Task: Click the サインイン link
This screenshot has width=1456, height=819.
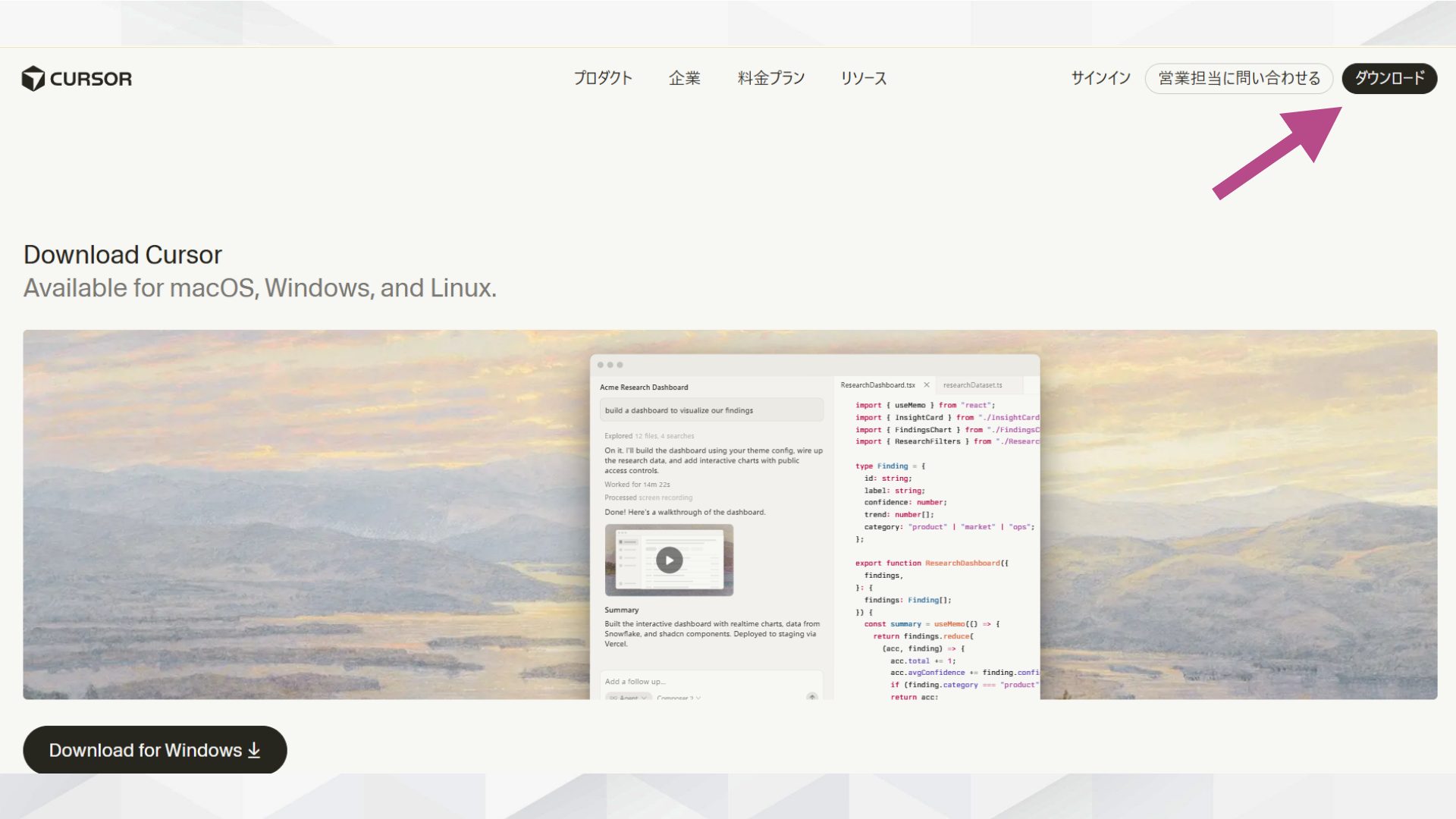Action: [1100, 78]
